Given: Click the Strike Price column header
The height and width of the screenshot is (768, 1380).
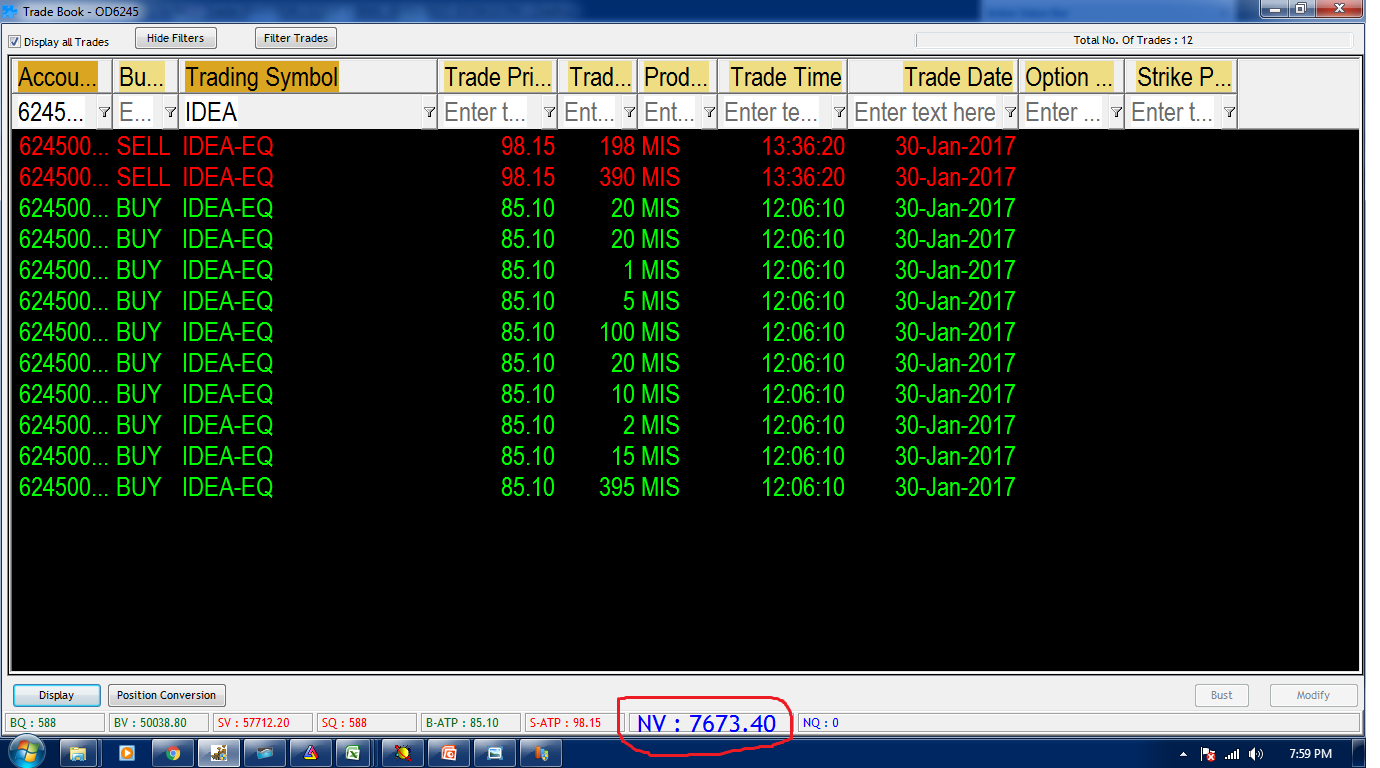Looking at the screenshot, I should coord(1182,77).
